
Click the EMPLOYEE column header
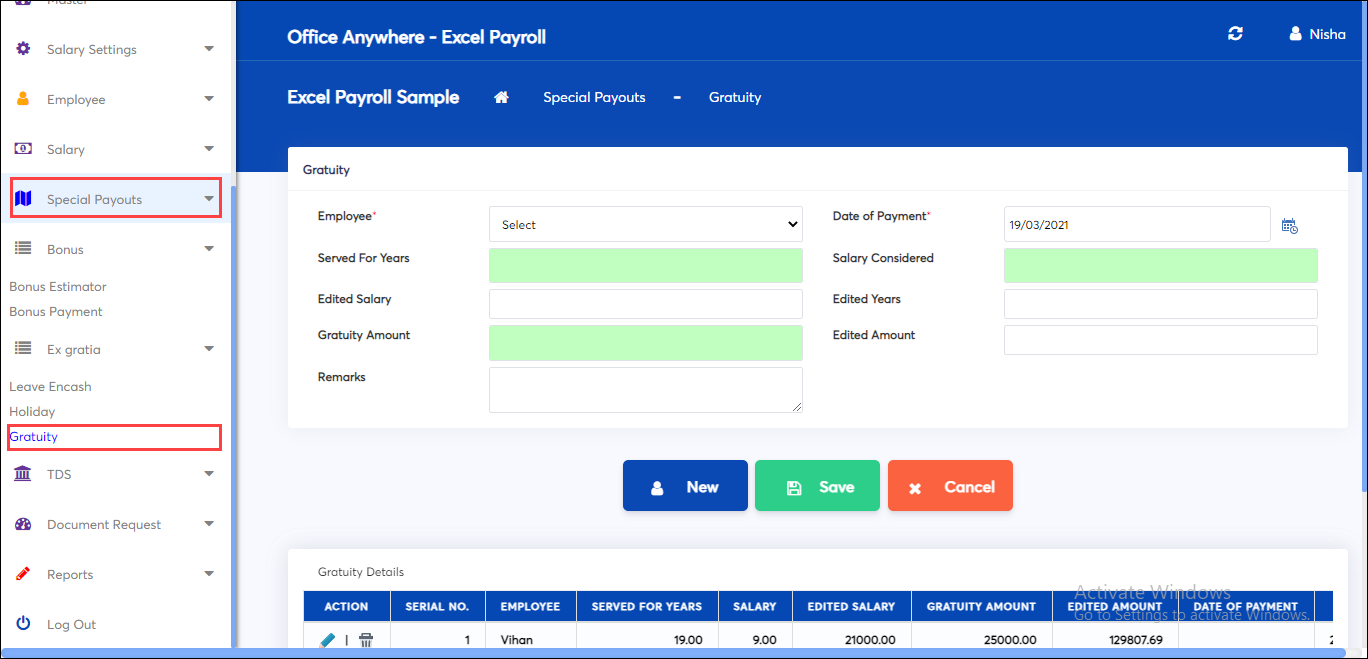click(x=530, y=606)
